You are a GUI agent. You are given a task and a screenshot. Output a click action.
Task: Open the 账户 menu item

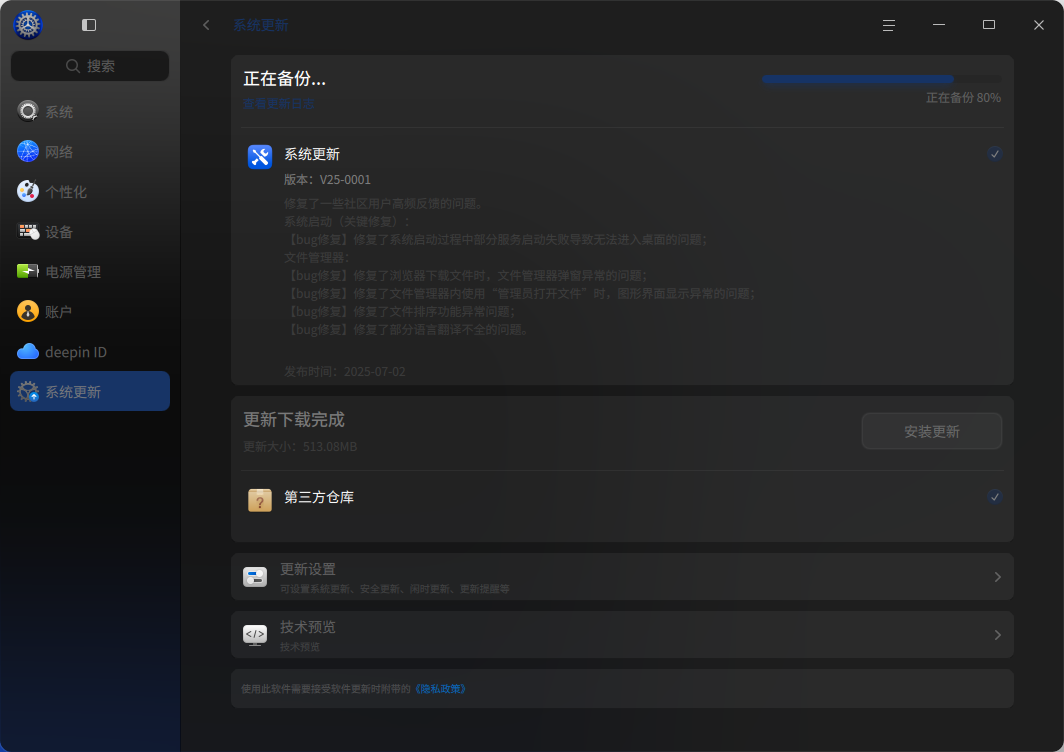[90, 312]
